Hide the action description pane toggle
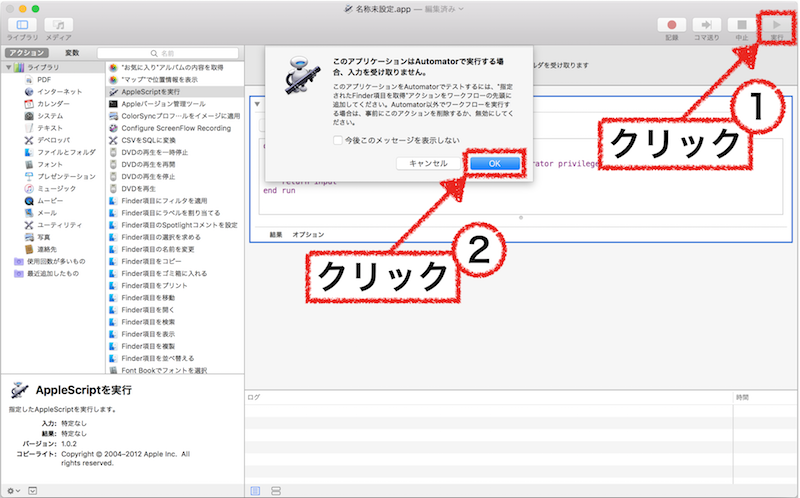800x498 pixels. (x=33, y=491)
